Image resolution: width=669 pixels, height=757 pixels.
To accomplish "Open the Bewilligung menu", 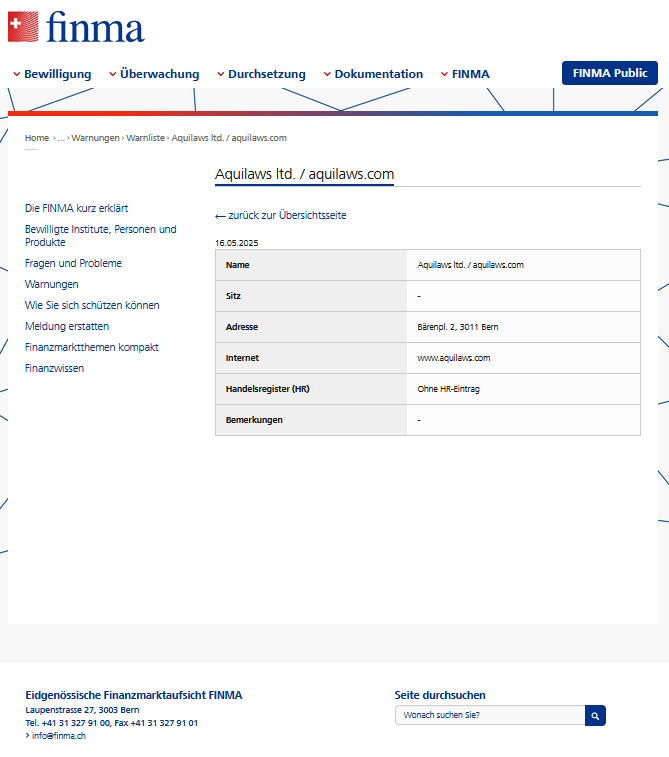I will (x=57, y=74).
